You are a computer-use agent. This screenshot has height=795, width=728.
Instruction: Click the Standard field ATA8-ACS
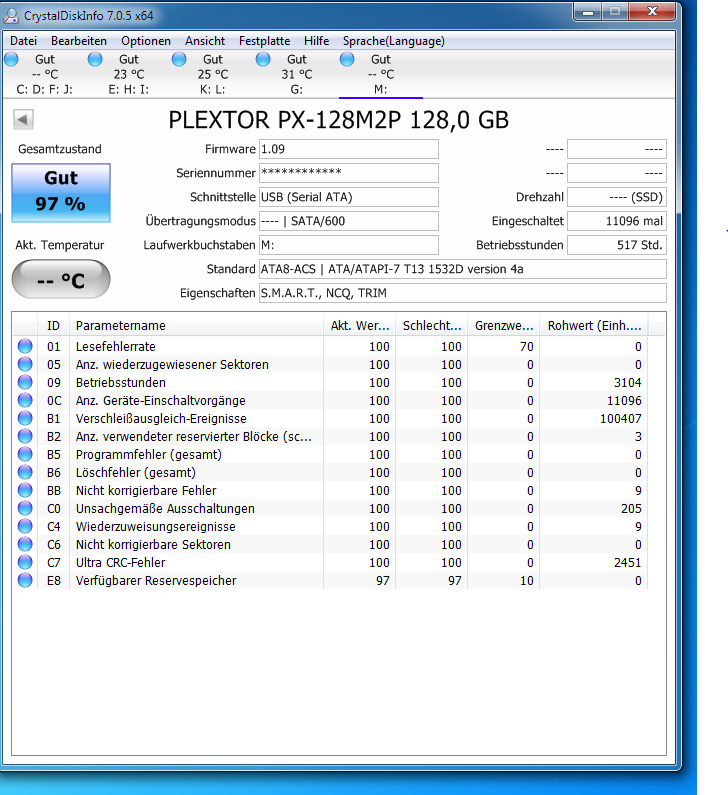click(463, 269)
